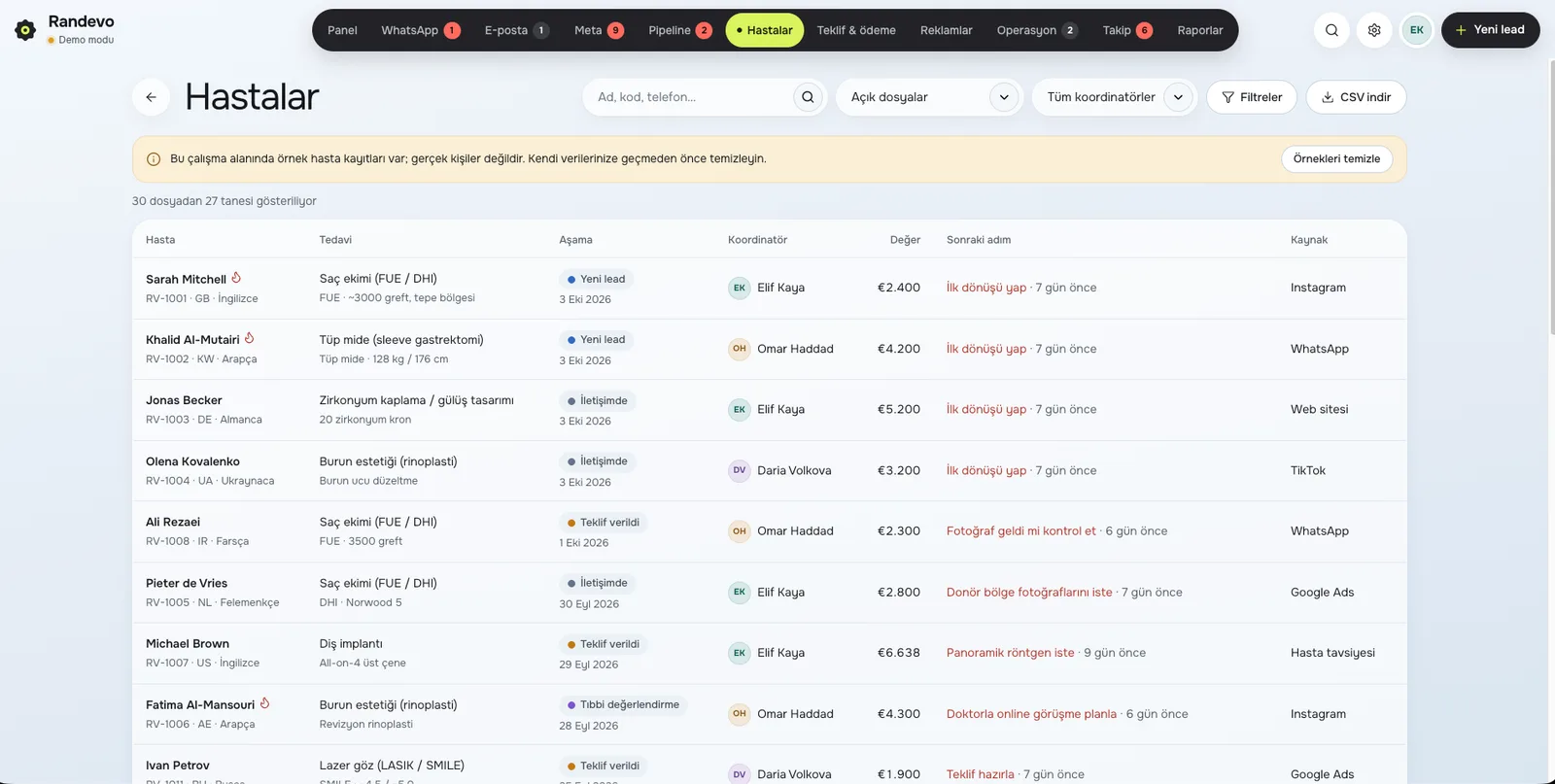Open the global search icon in header
Image resolution: width=1555 pixels, height=784 pixels.
coord(1331,30)
